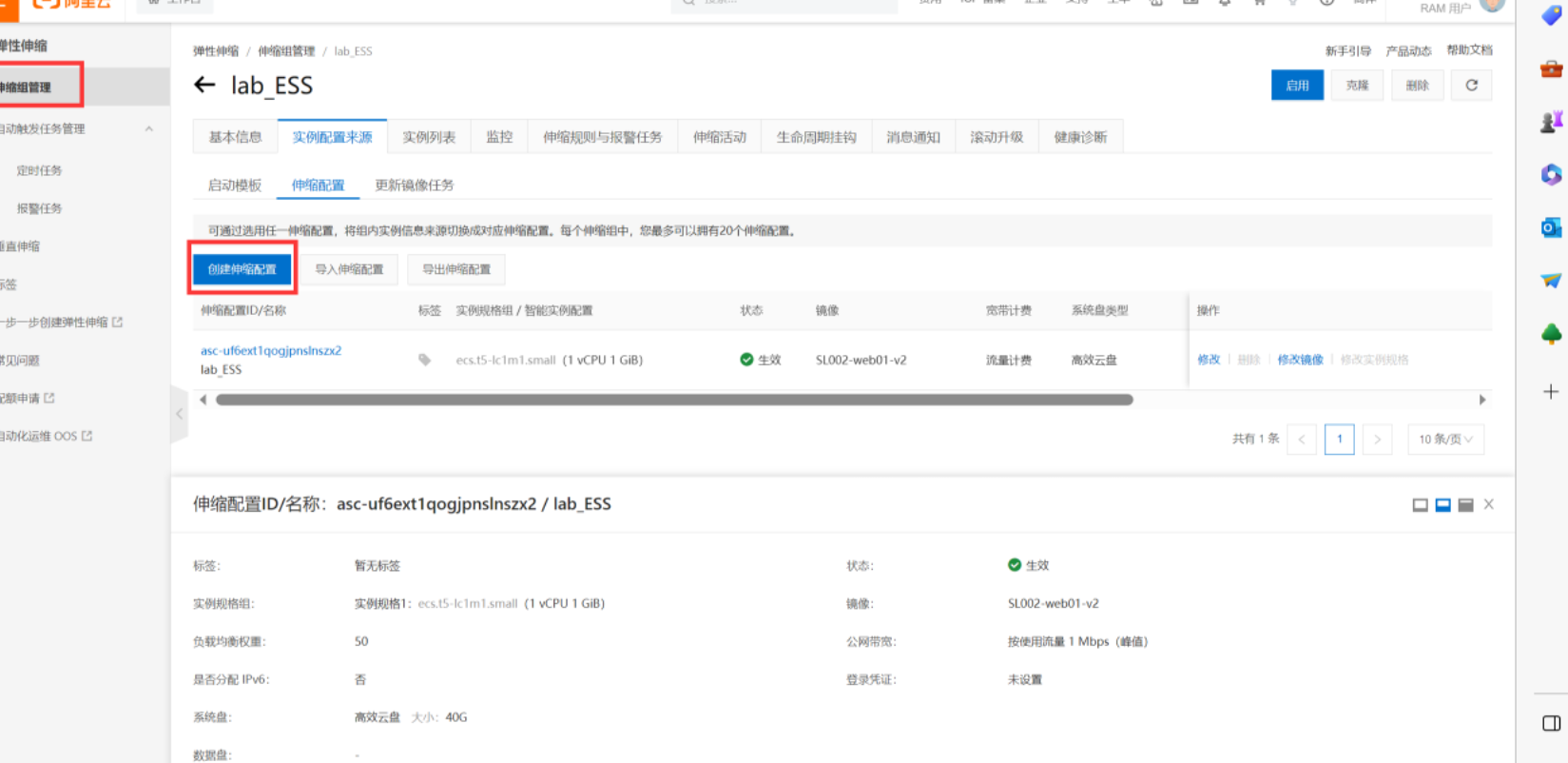This screenshot has height=763, width=1568.
Task: Open the 伸缩活动 tab
Action: (720, 137)
